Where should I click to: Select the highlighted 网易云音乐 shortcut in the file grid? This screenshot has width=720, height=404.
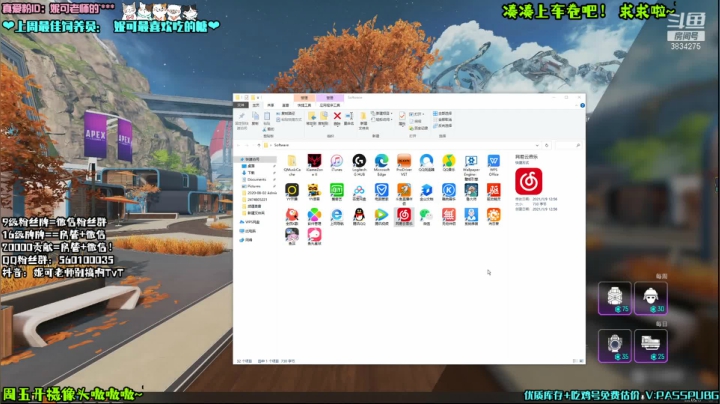404,217
